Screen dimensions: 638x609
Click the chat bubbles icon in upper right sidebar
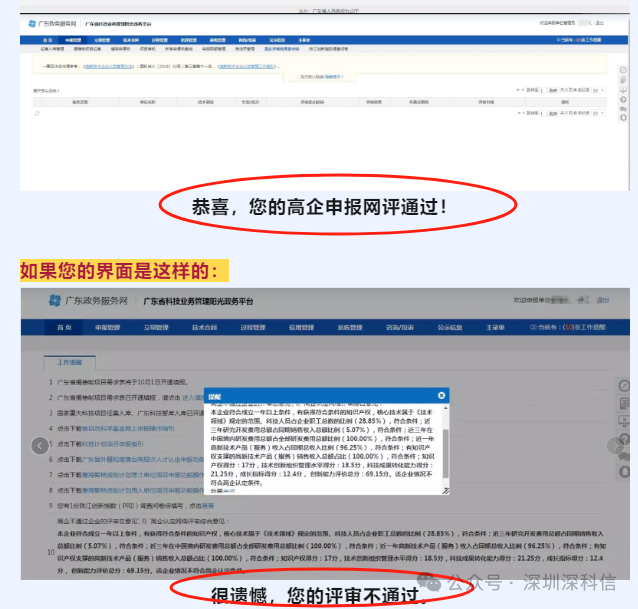[623, 109]
